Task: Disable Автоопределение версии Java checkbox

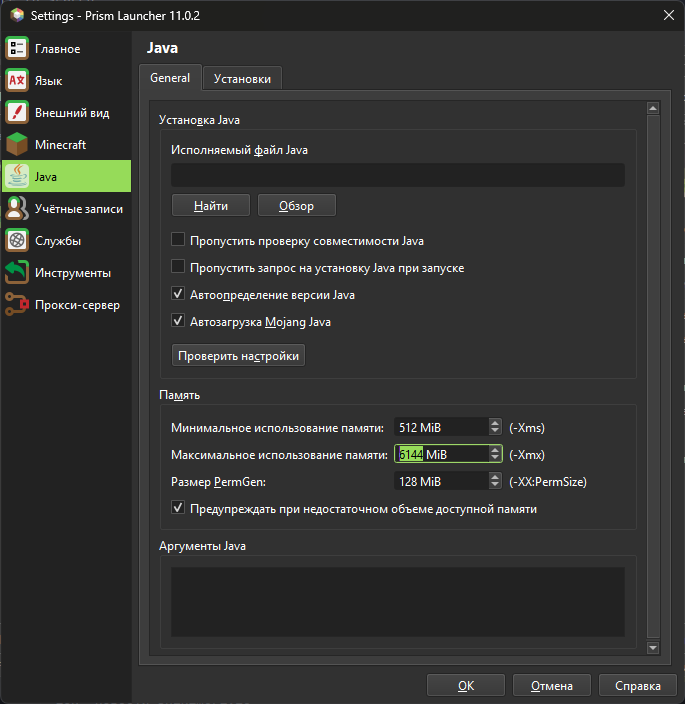Action: 178,294
